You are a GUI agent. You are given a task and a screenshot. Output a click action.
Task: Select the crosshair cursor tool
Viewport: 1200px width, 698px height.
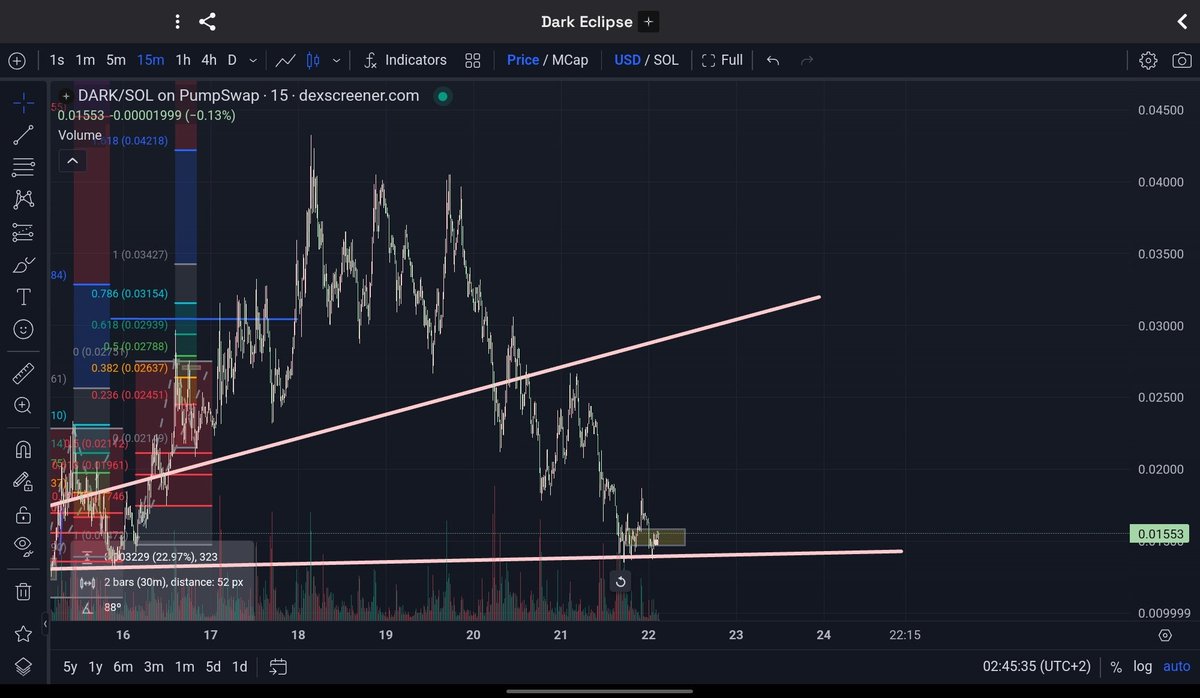(23, 103)
